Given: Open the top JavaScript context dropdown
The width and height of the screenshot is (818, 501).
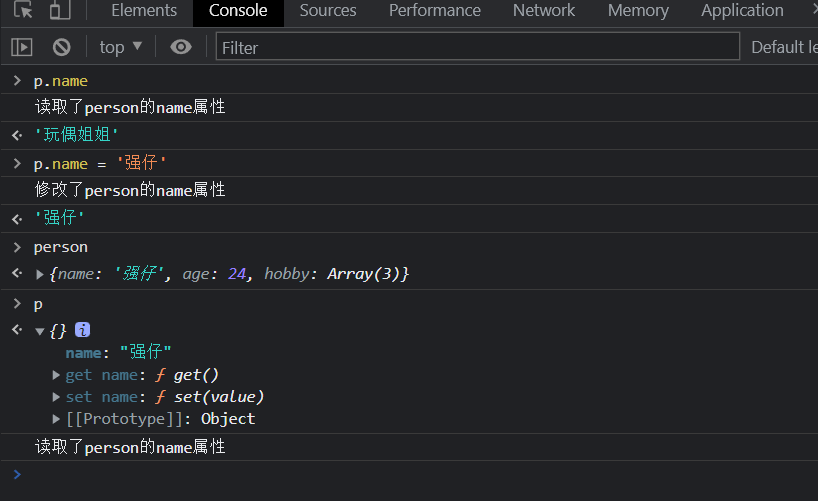Looking at the screenshot, I should click(x=121, y=47).
